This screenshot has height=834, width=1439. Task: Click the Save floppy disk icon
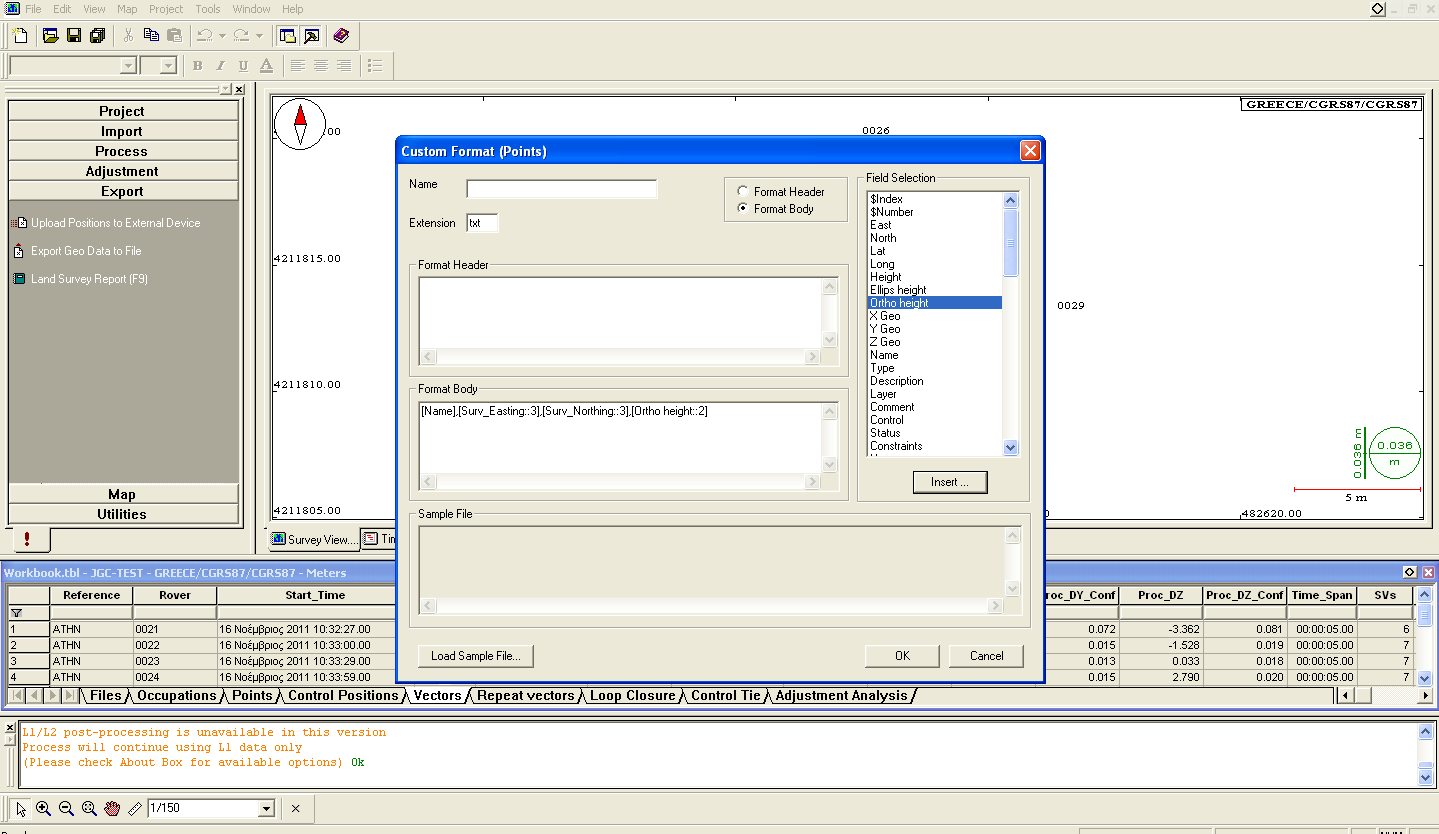pyautogui.click(x=74, y=36)
